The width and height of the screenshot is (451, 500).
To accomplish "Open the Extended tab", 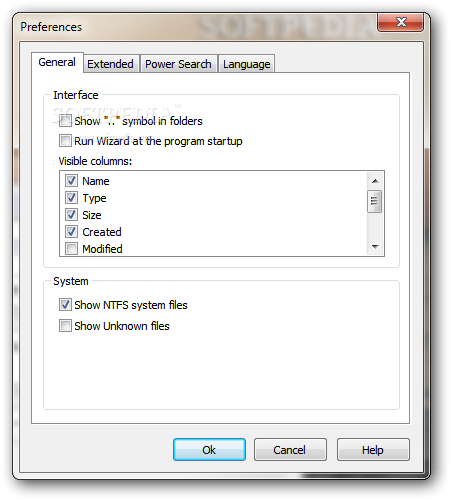I will (x=110, y=64).
